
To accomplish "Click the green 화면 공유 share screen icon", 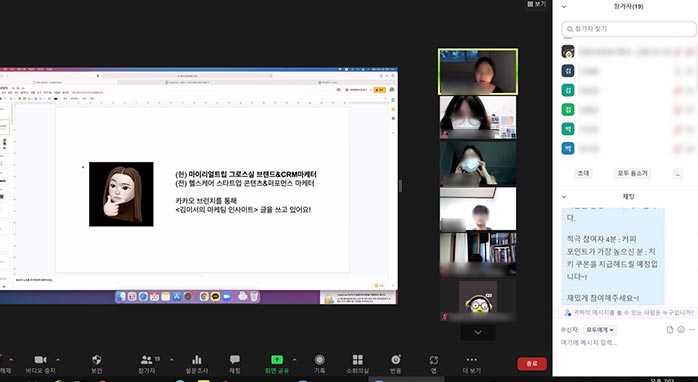I will [277, 359].
